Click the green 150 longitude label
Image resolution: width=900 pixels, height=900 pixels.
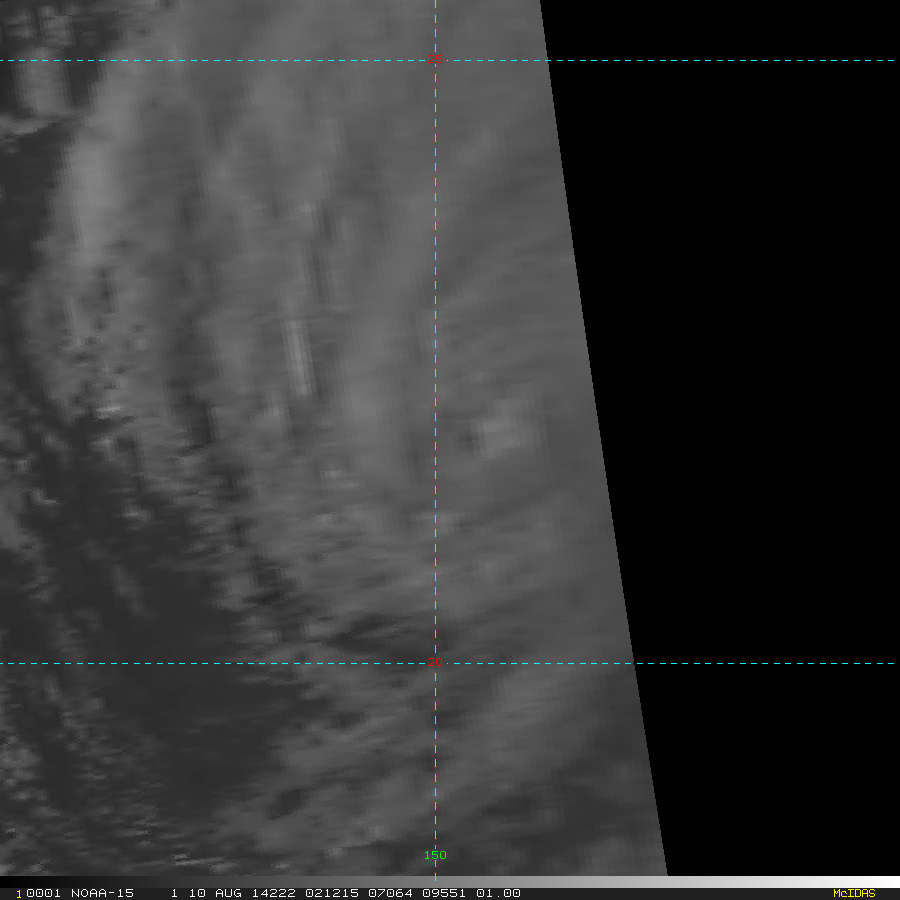pyautogui.click(x=435, y=855)
